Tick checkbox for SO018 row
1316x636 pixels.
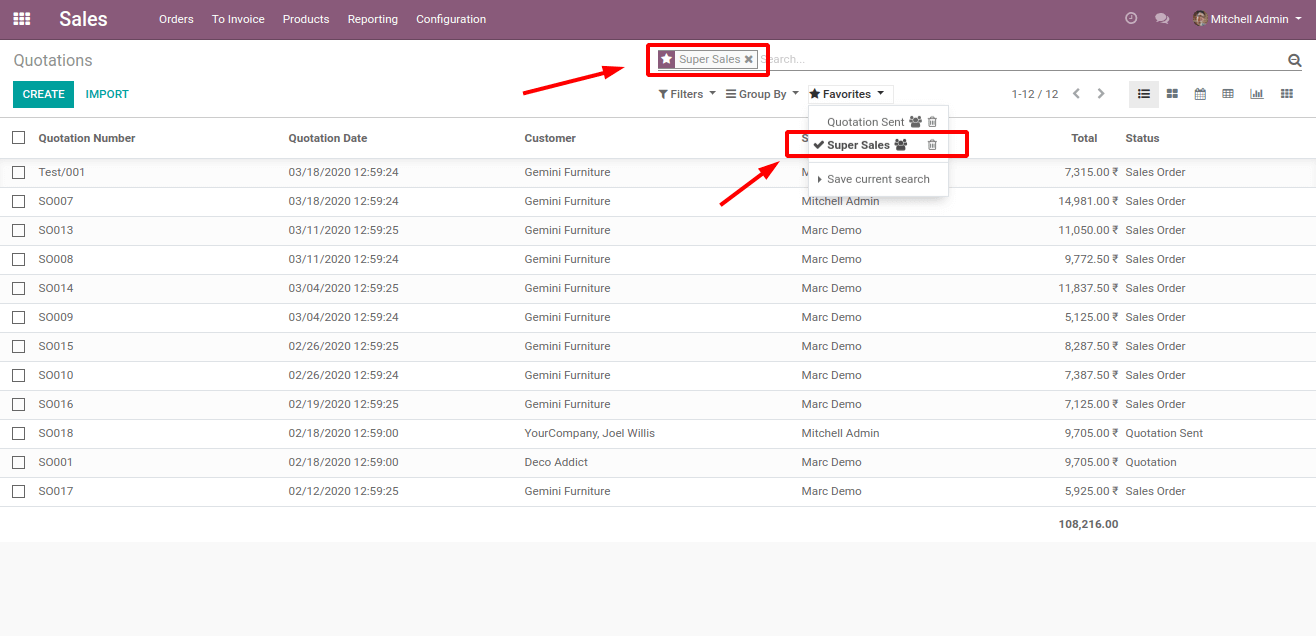tap(18, 433)
